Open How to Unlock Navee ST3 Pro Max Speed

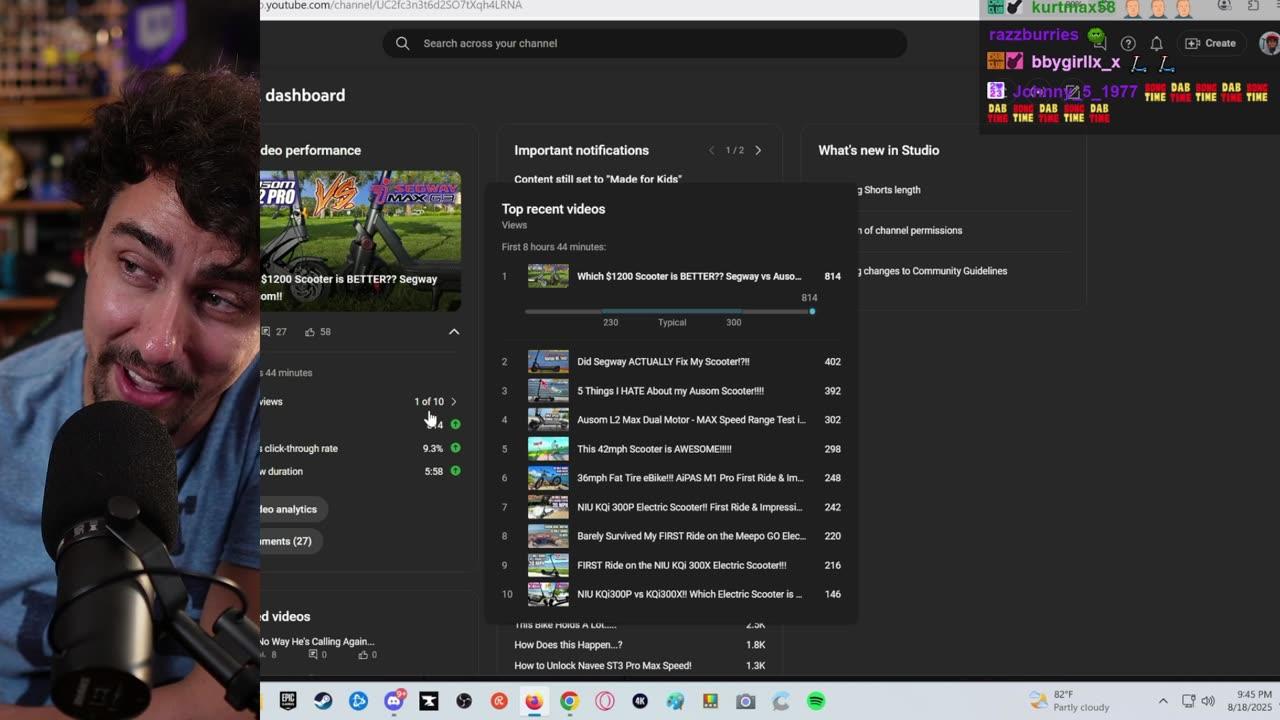pyautogui.click(x=640, y=666)
